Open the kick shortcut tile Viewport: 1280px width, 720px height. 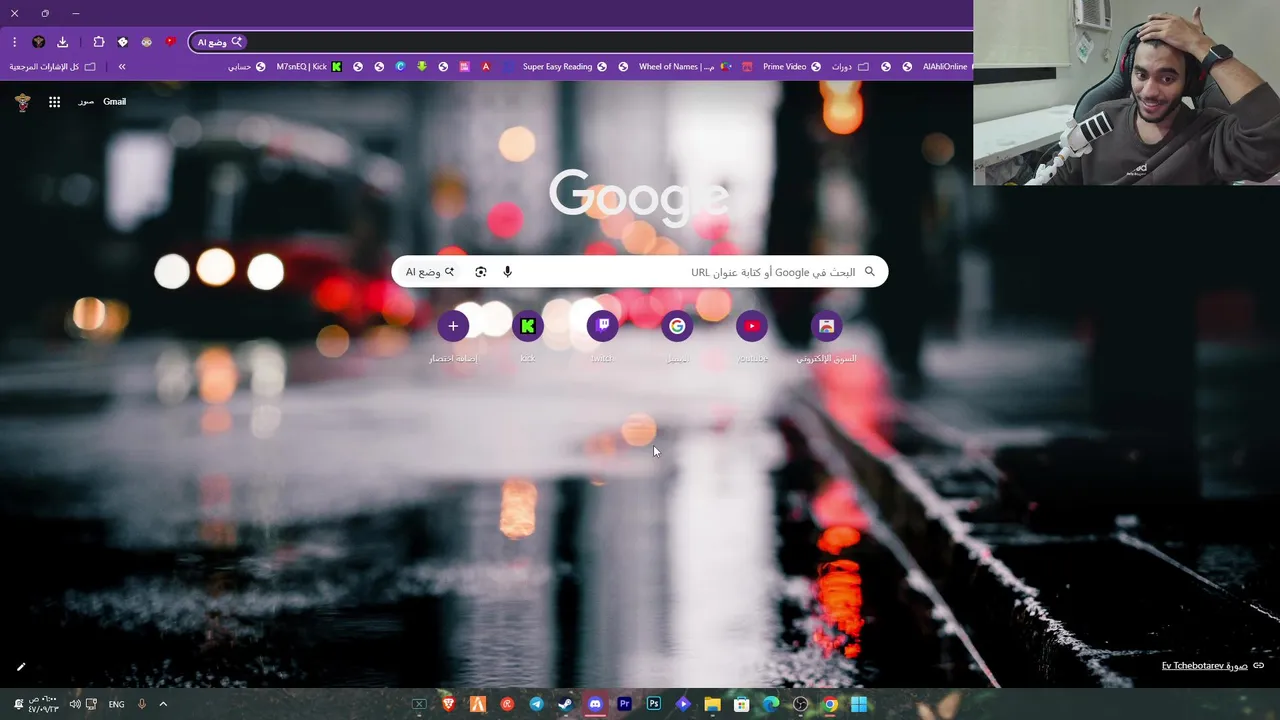pyautogui.click(x=528, y=326)
